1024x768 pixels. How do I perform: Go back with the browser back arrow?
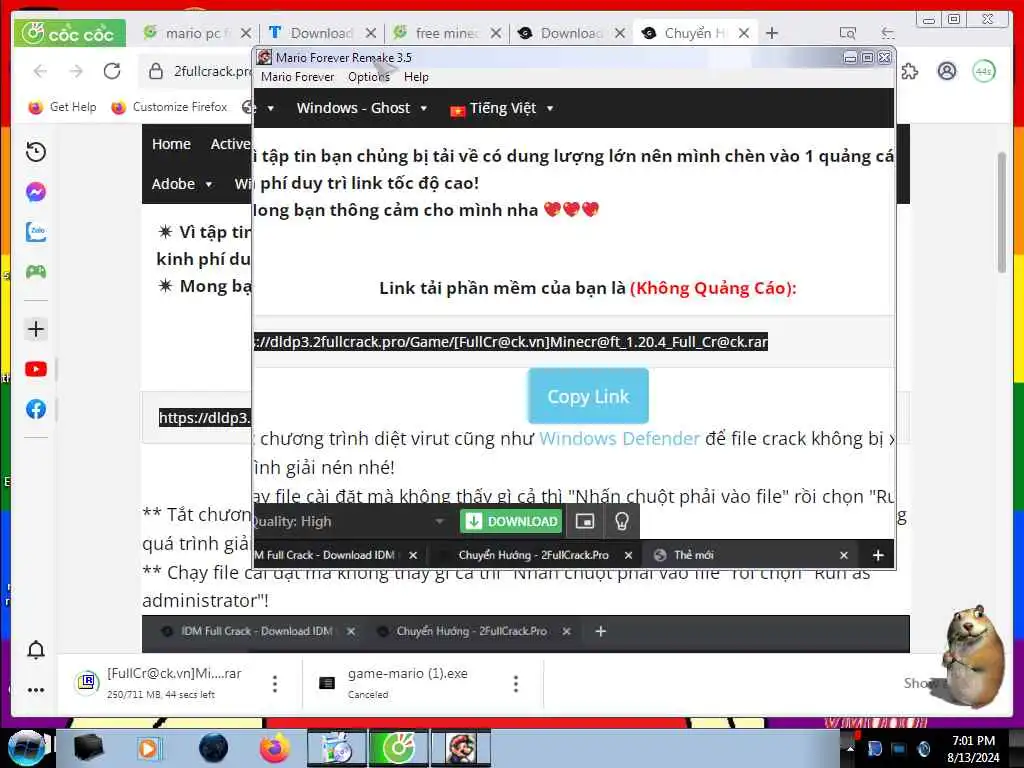coord(40,71)
